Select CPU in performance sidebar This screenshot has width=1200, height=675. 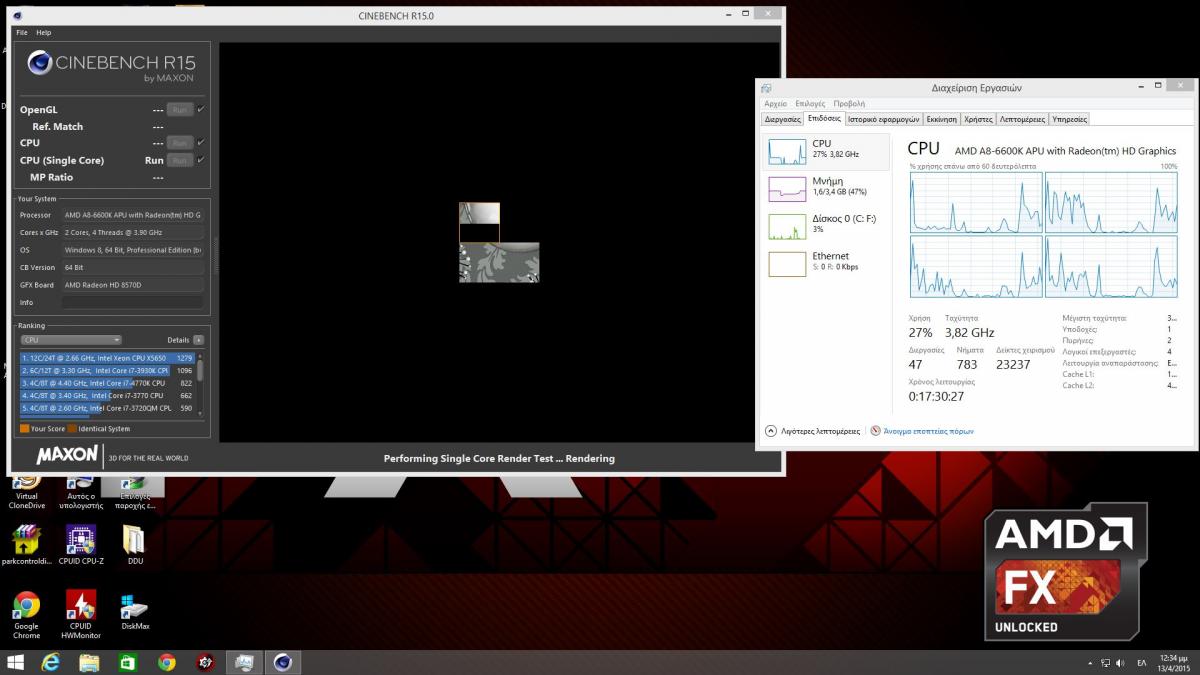click(x=826, y=150)
